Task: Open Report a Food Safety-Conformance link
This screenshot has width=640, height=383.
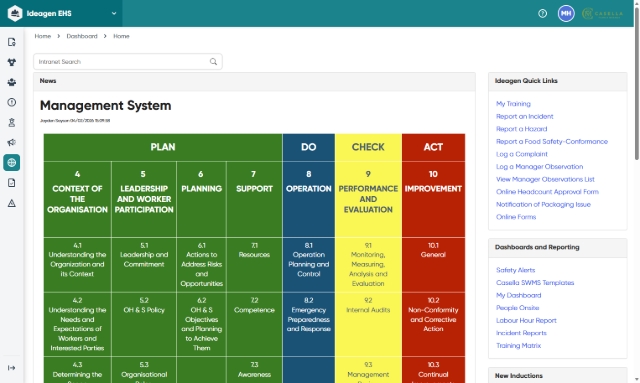Action: tap(551, 141)
